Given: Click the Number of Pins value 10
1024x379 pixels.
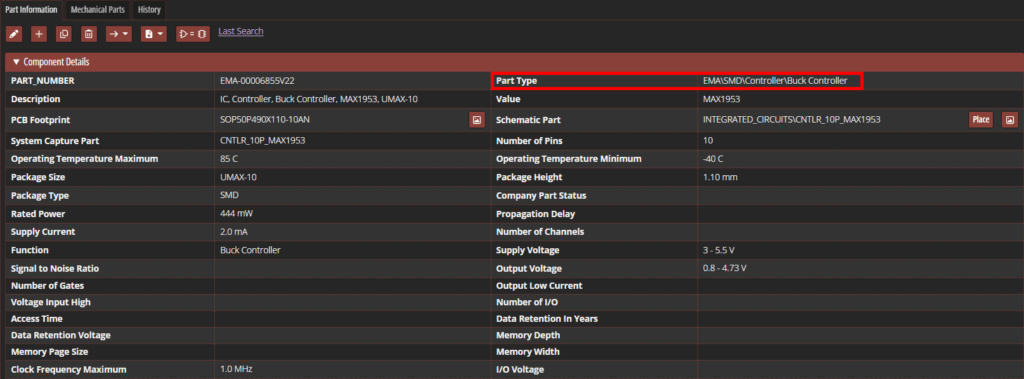Looking at the screenshot, I should [x=708, y=140].
